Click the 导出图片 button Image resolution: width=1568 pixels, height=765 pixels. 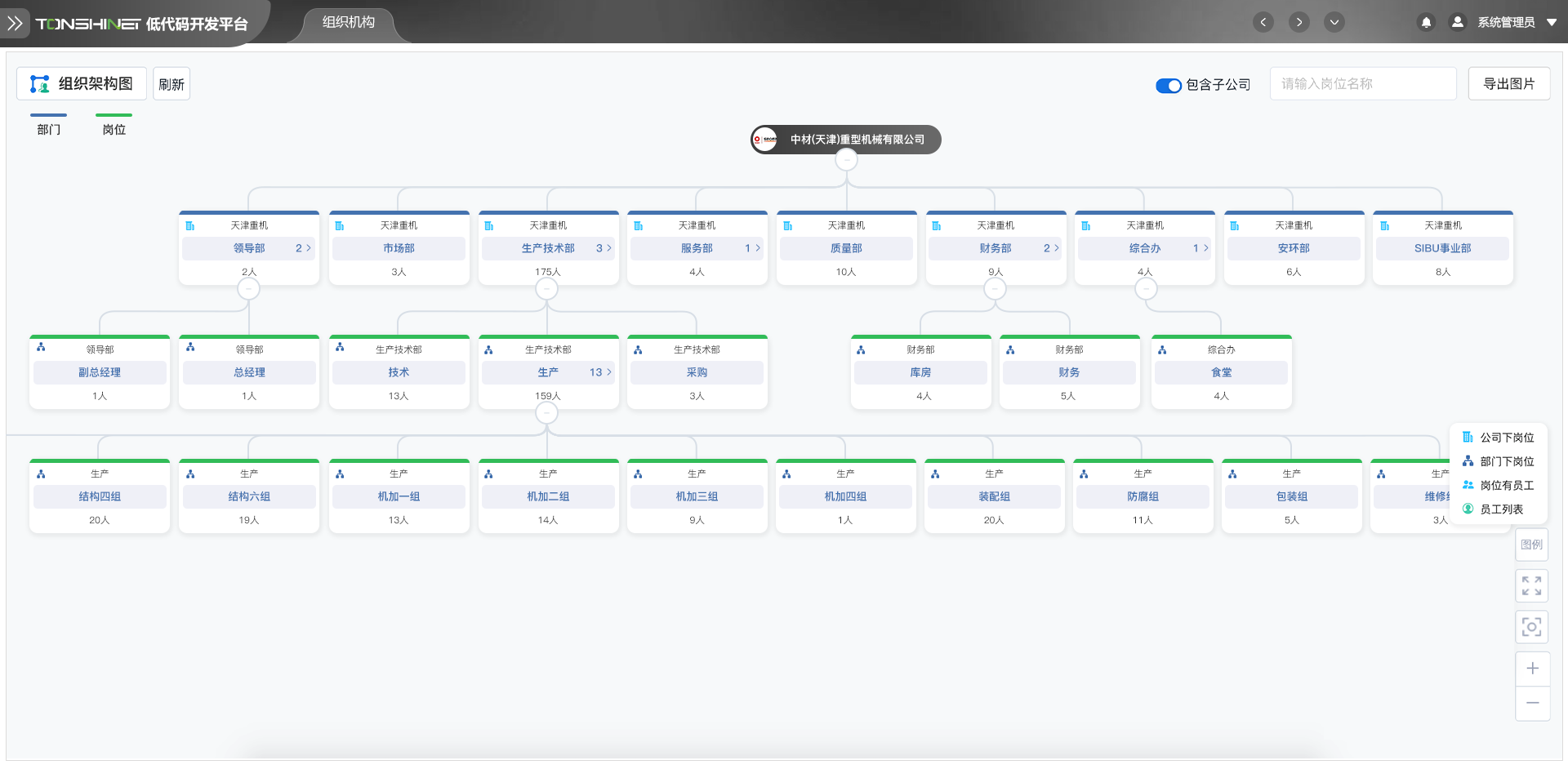(x=1508, y=83)
